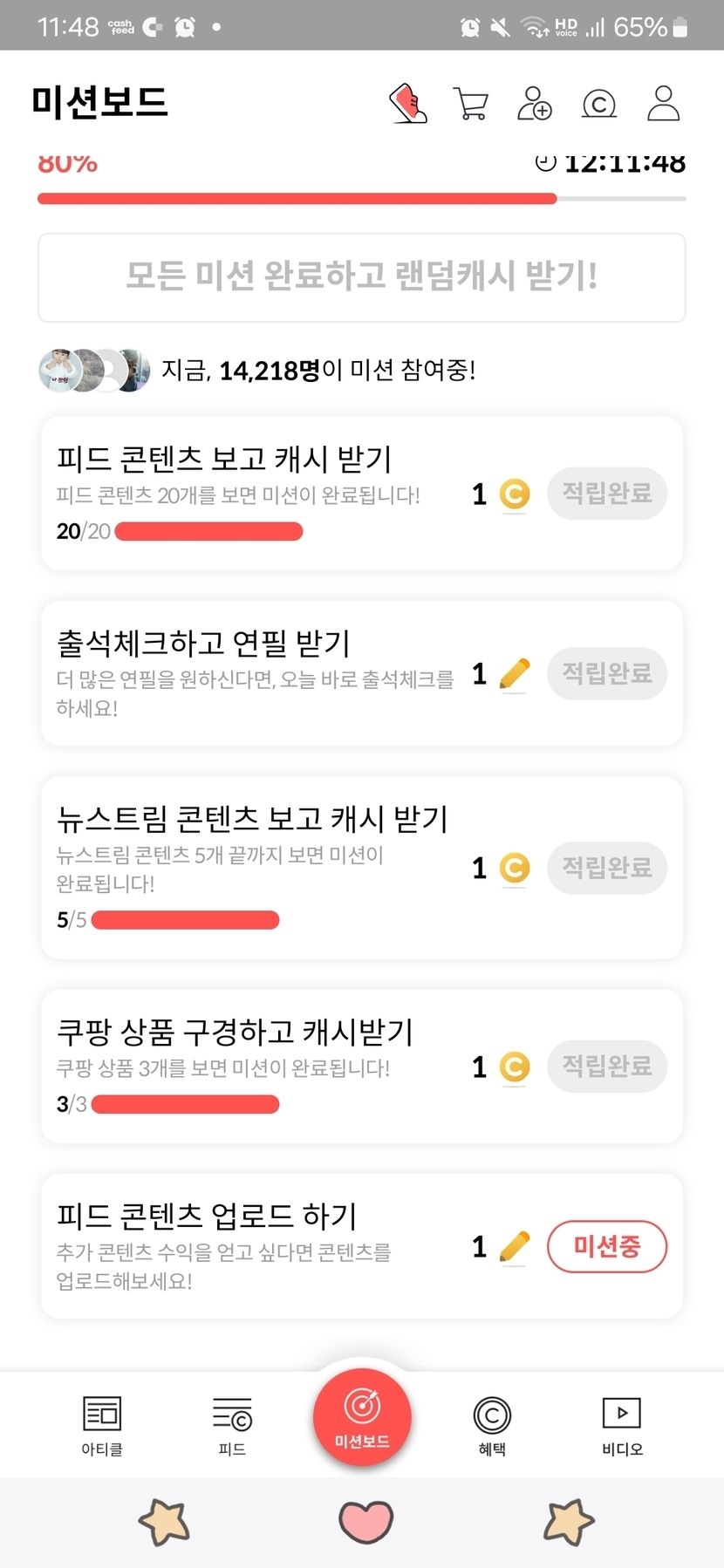Switch to the 피드 tab

coord(232,1425)
